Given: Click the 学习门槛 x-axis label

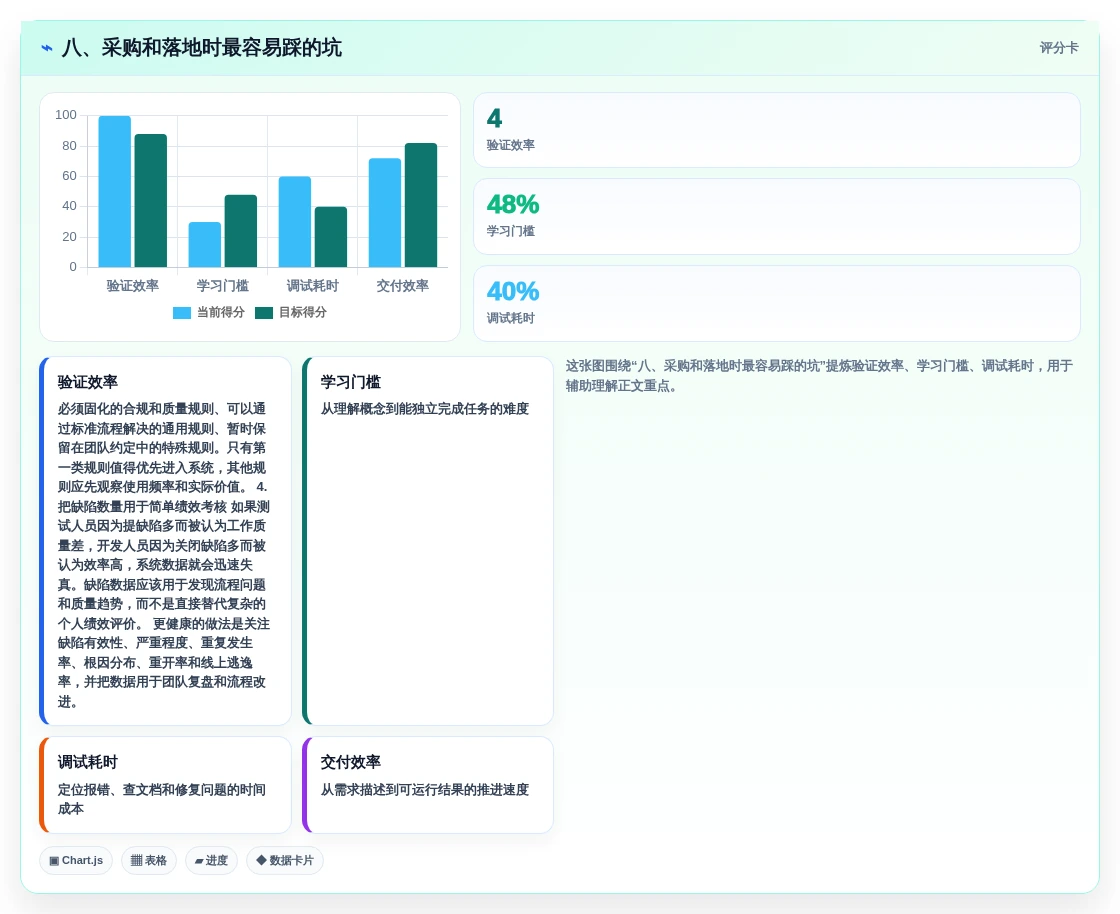Looking at the screenshot, I should tap(222, 286).
